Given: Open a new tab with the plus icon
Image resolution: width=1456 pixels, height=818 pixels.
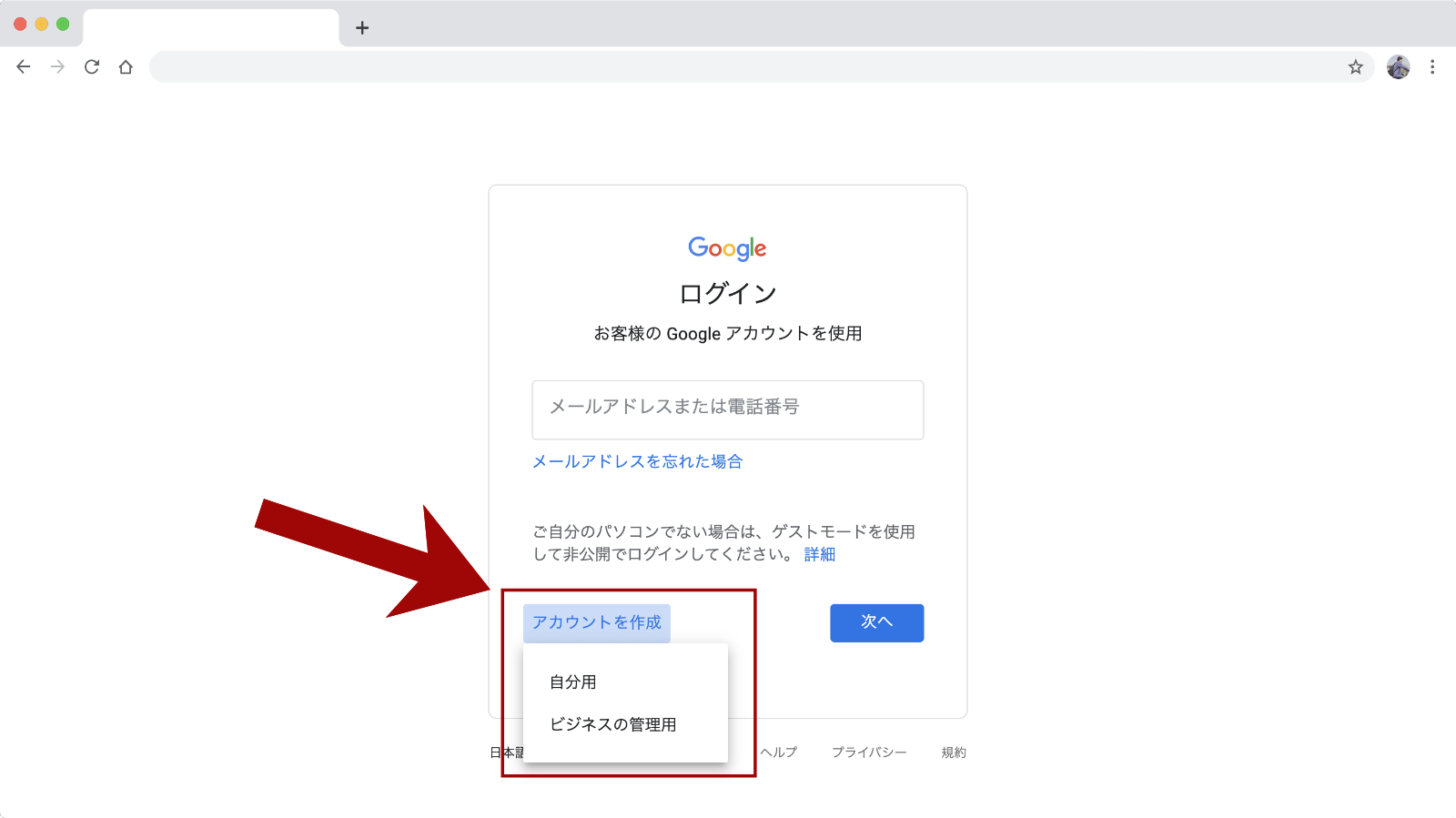Looking at the screenshot, I should click(x=362, y=27).
